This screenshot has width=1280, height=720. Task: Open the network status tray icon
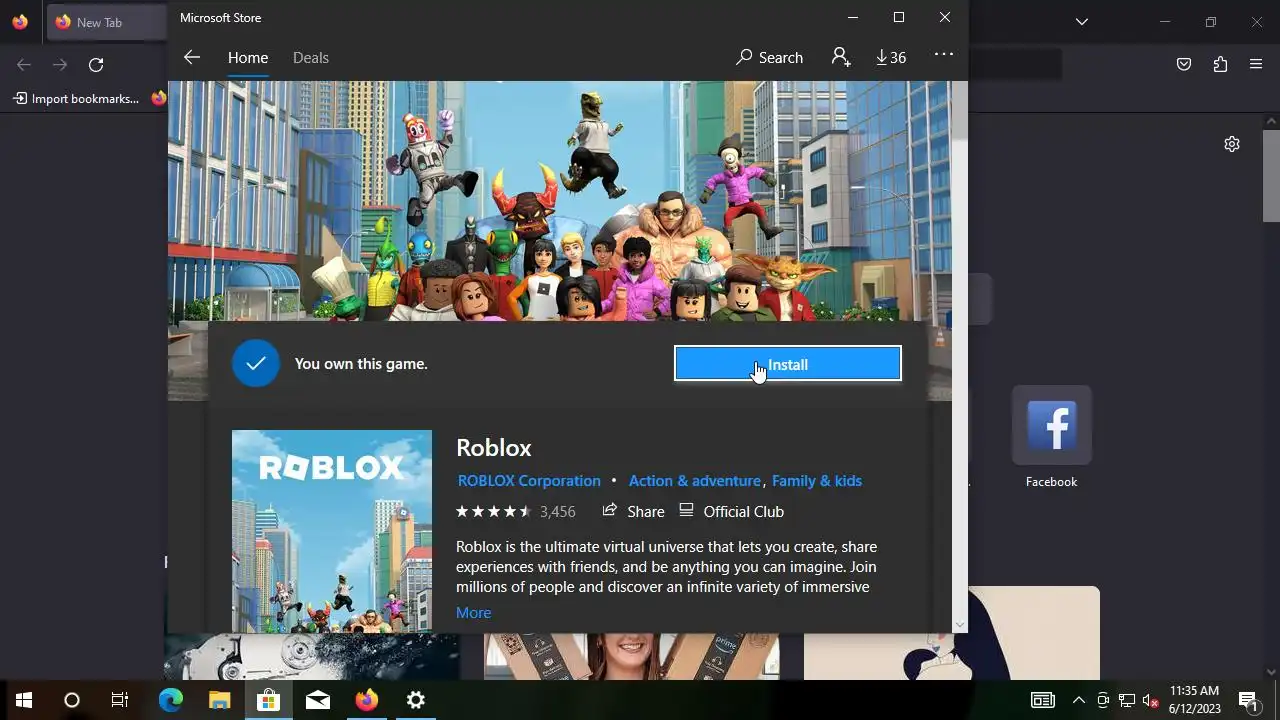(1127, 700)
